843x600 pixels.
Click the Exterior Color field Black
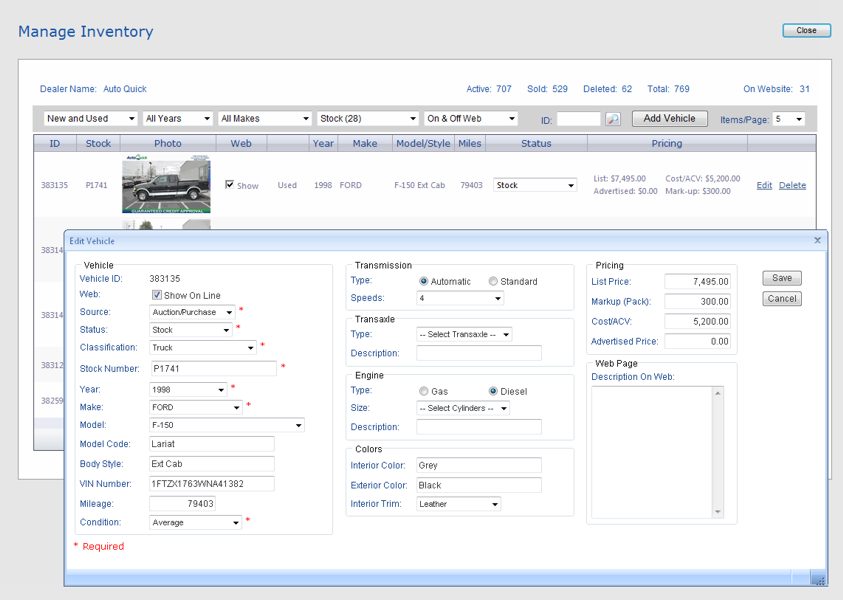click(x=479, y=485)
